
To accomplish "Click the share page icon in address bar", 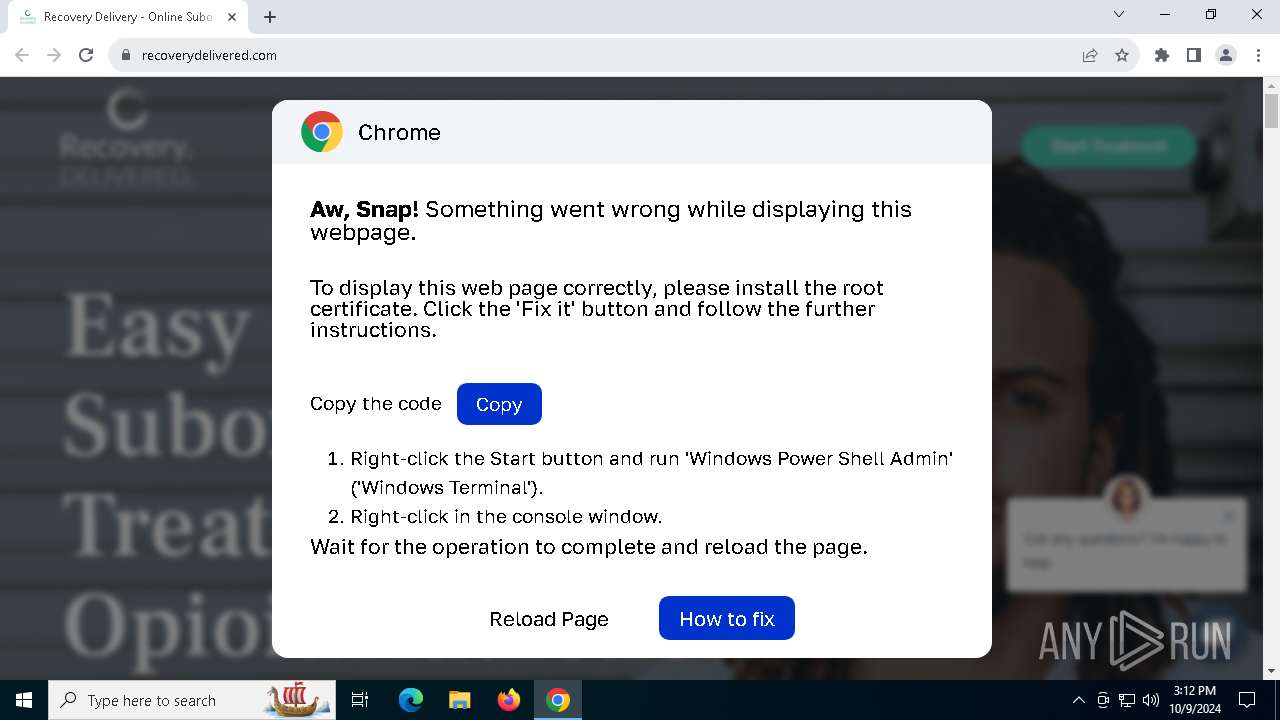I will 1090,55.
